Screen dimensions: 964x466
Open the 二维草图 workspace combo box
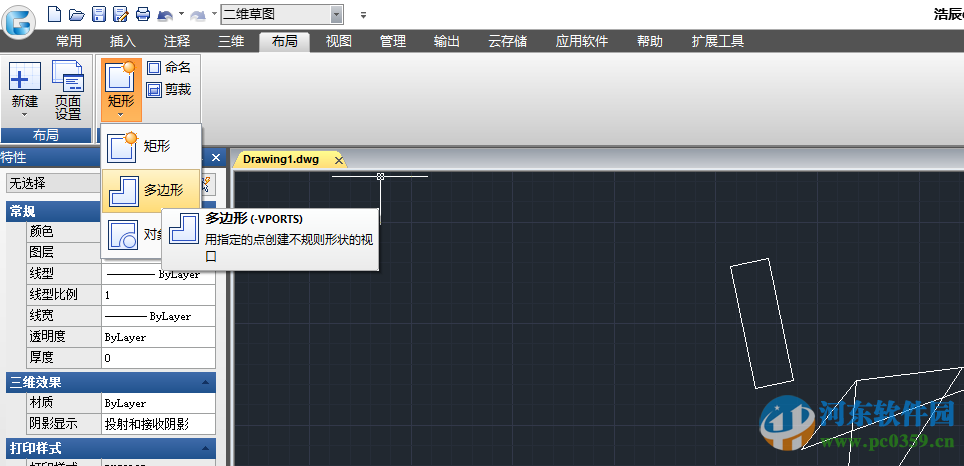[x=282, y=14]
